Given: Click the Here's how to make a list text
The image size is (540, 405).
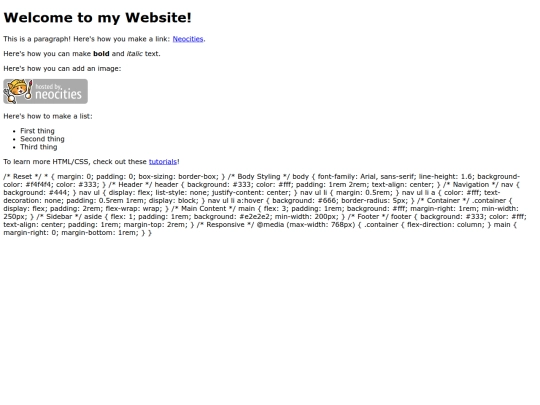Looking at the screenshot, I should (x=48, y=116).
